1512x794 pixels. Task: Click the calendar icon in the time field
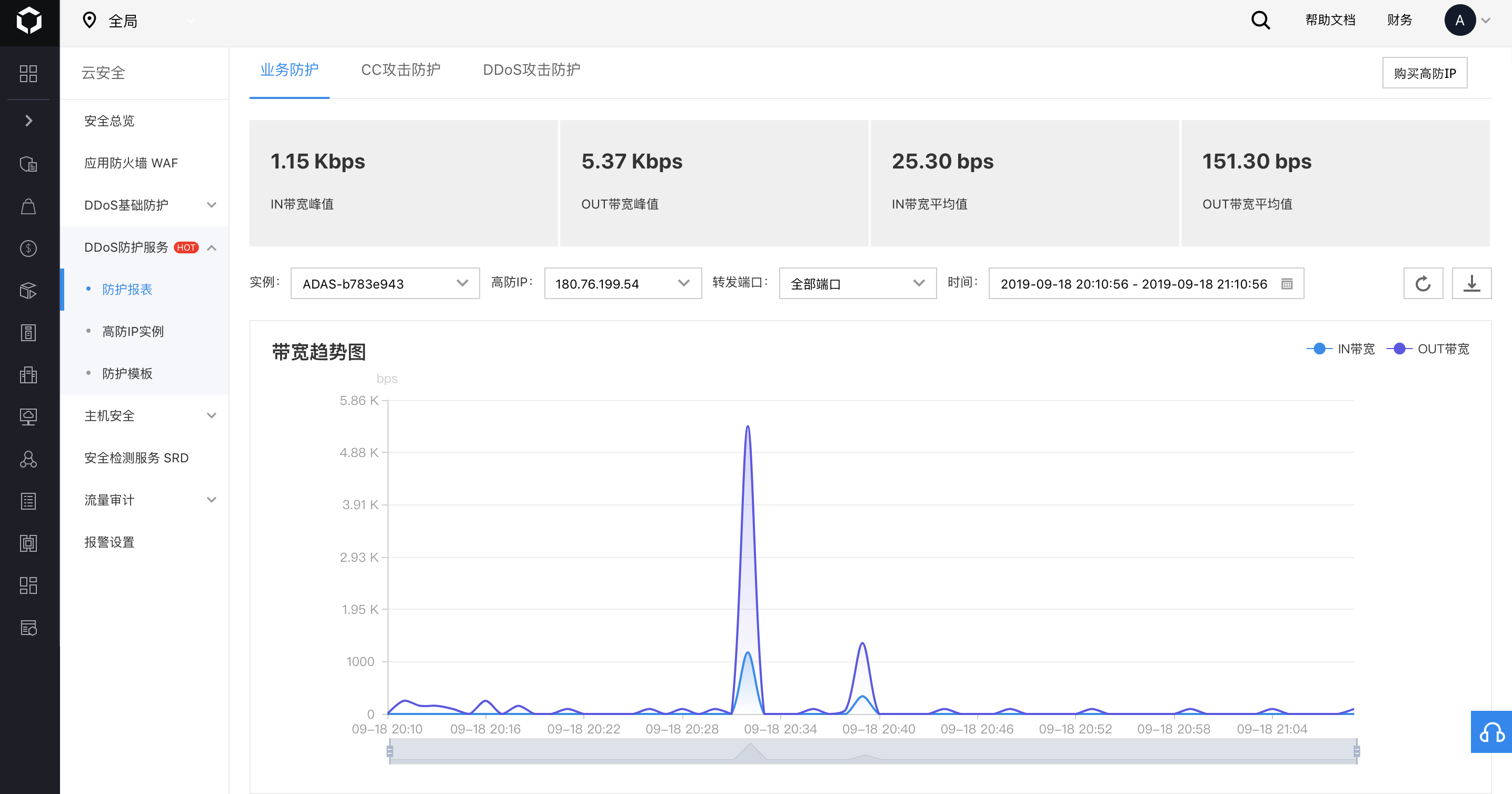click(1287, 284)
